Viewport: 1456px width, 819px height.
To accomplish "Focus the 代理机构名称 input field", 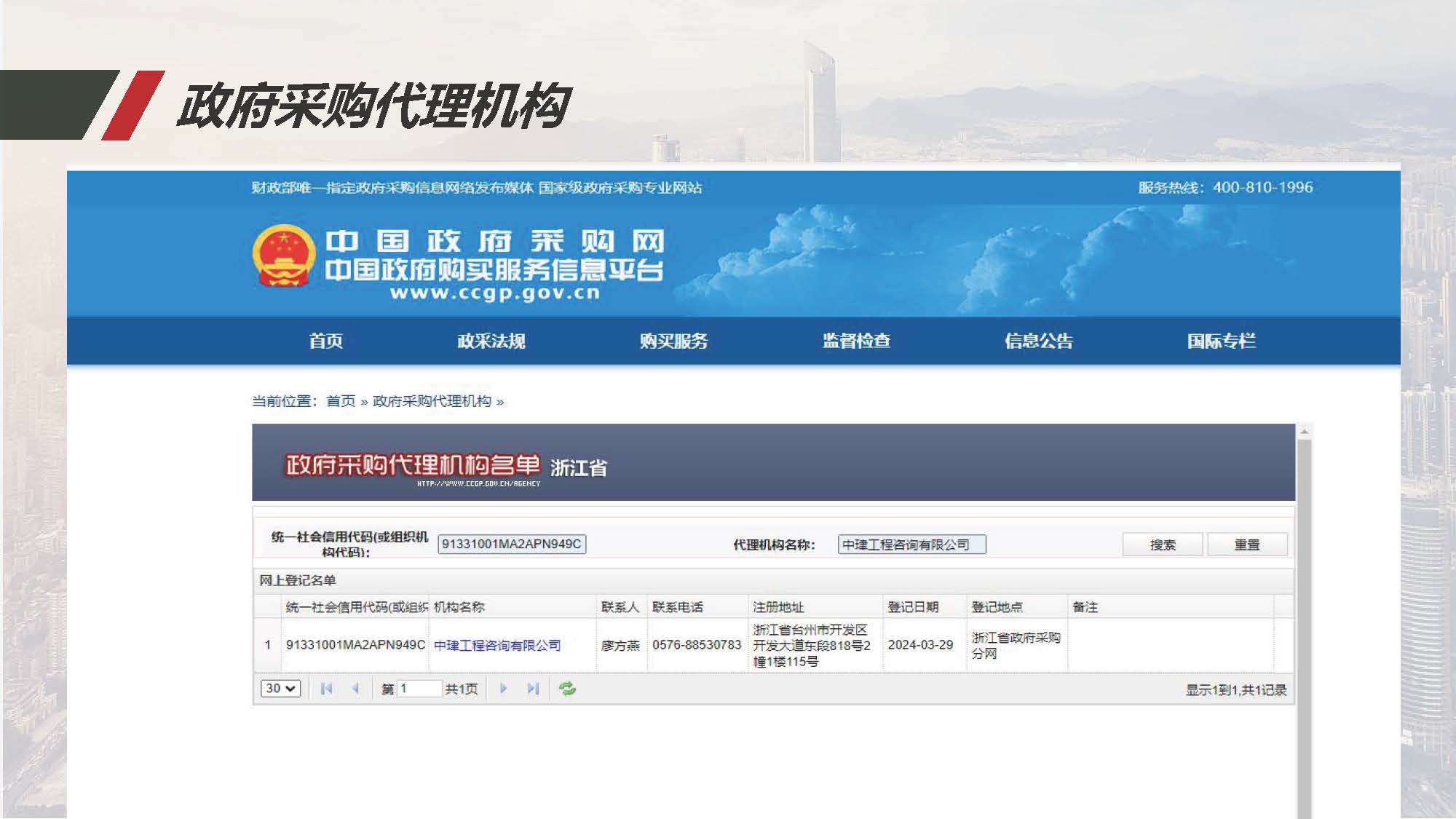I will [912, 545].
